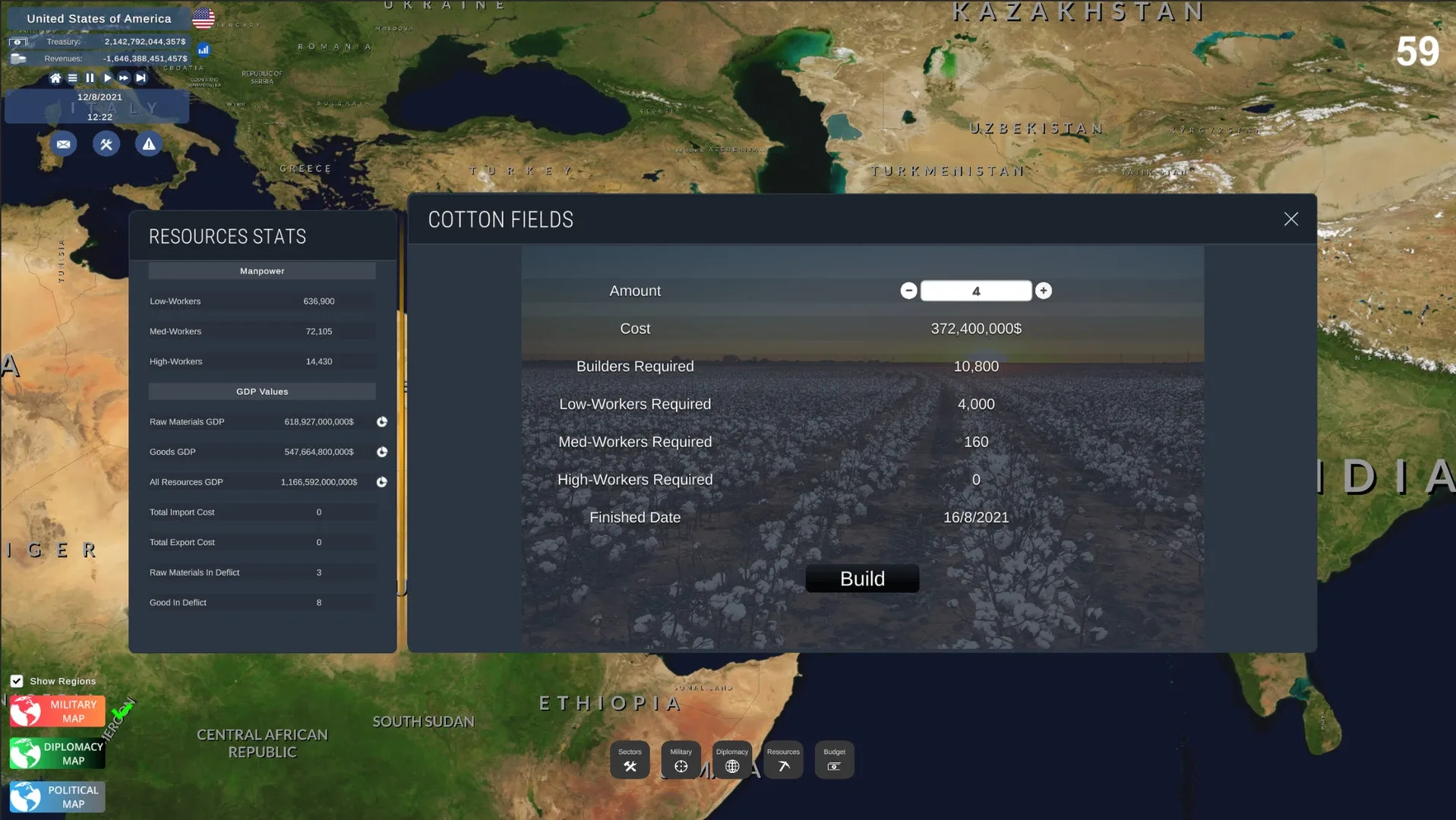
Task: Open the Diplomacy menu
Action: pos(731,759)
